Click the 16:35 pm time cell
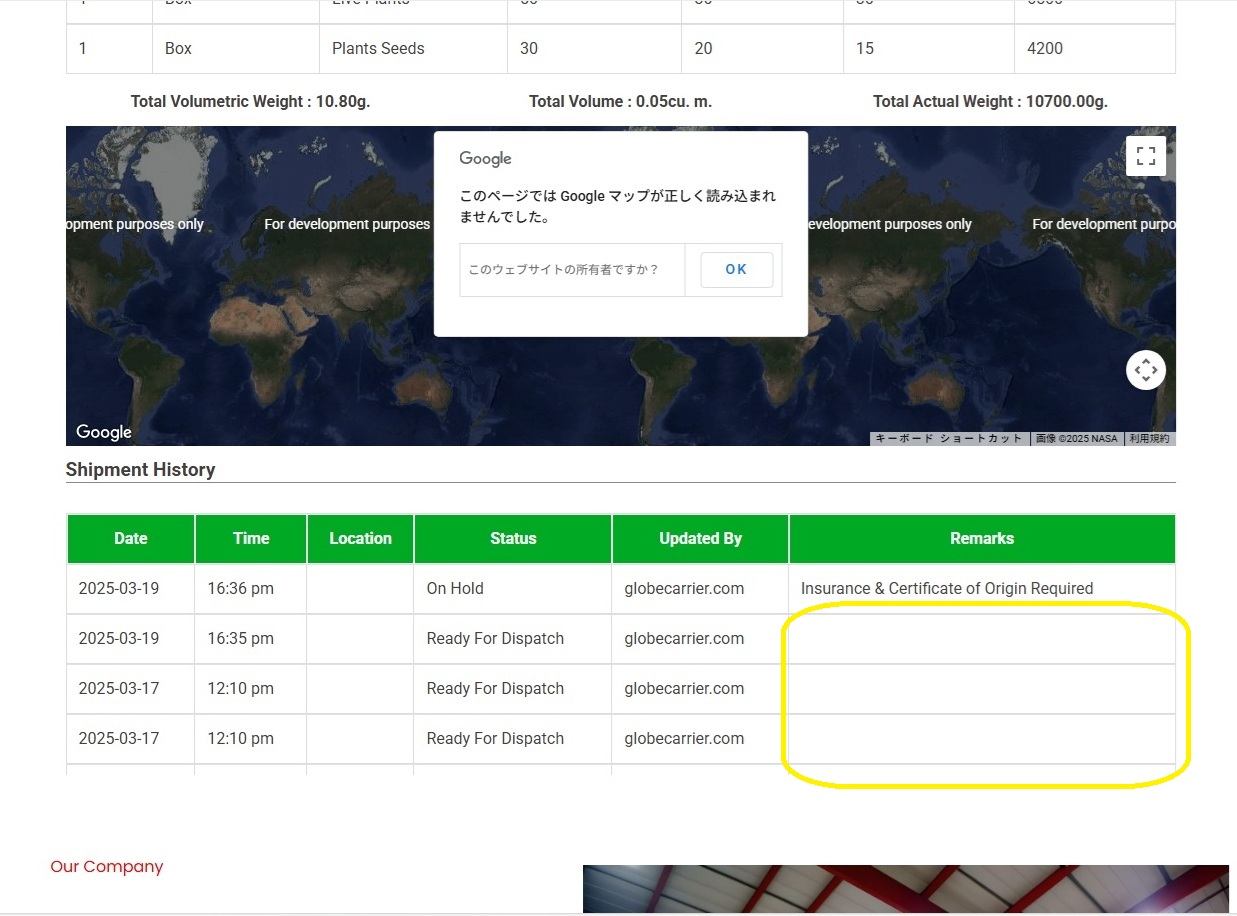 point(240,639)
